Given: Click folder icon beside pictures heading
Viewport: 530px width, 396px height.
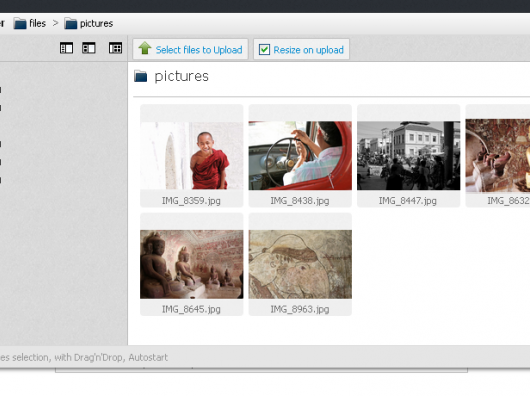Looking at the screenshot, I should coord(141,76).
